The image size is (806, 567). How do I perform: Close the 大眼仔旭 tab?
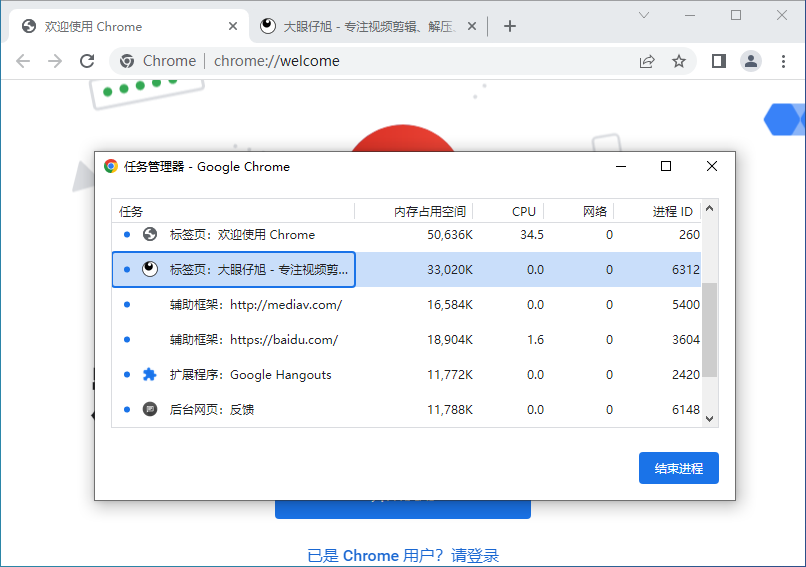472,26
